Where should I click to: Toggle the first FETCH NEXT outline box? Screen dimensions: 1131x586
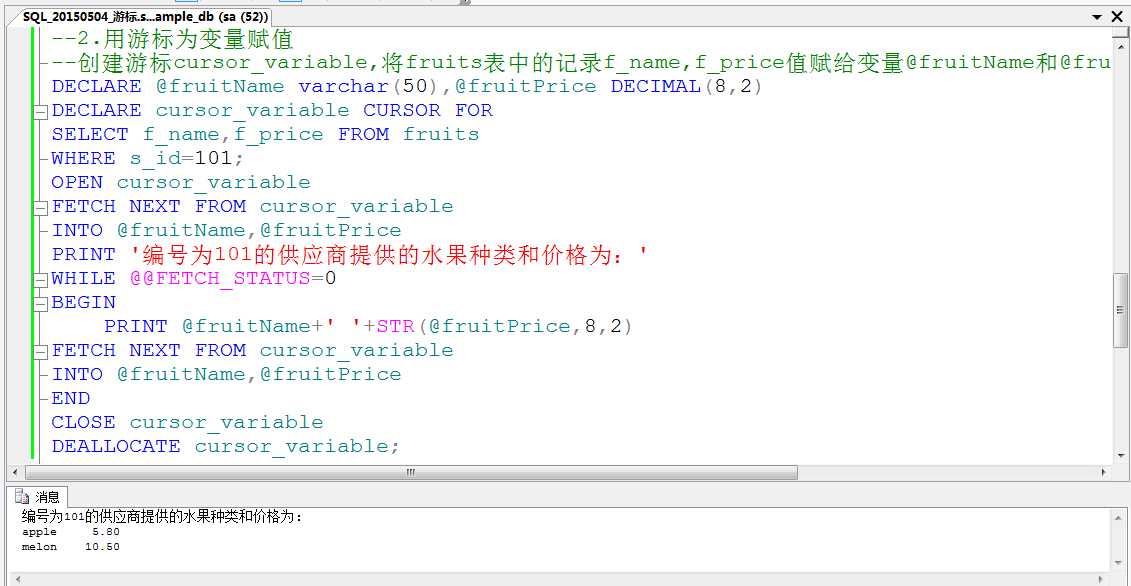pos(40,206)
